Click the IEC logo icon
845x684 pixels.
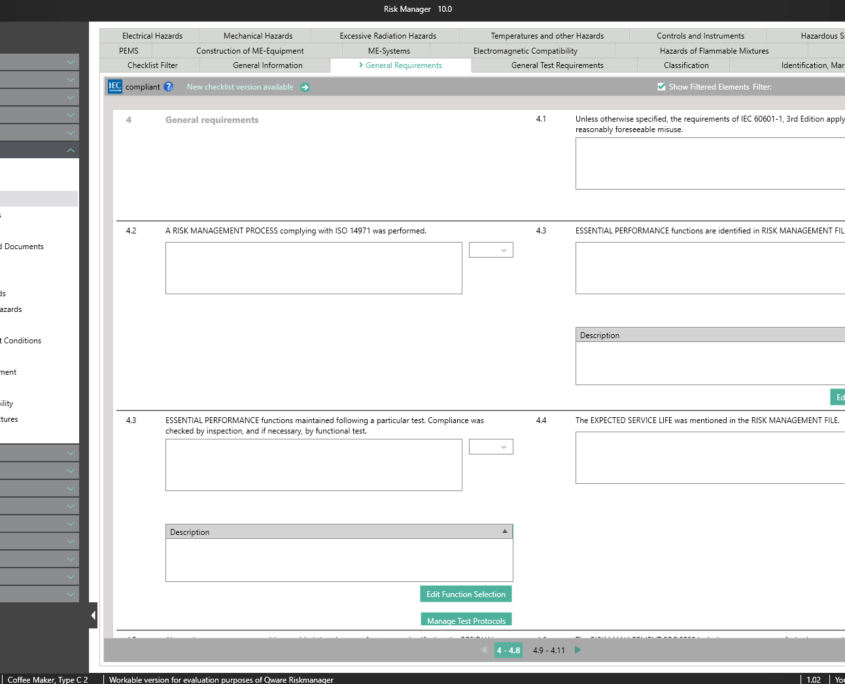point(114,87)
